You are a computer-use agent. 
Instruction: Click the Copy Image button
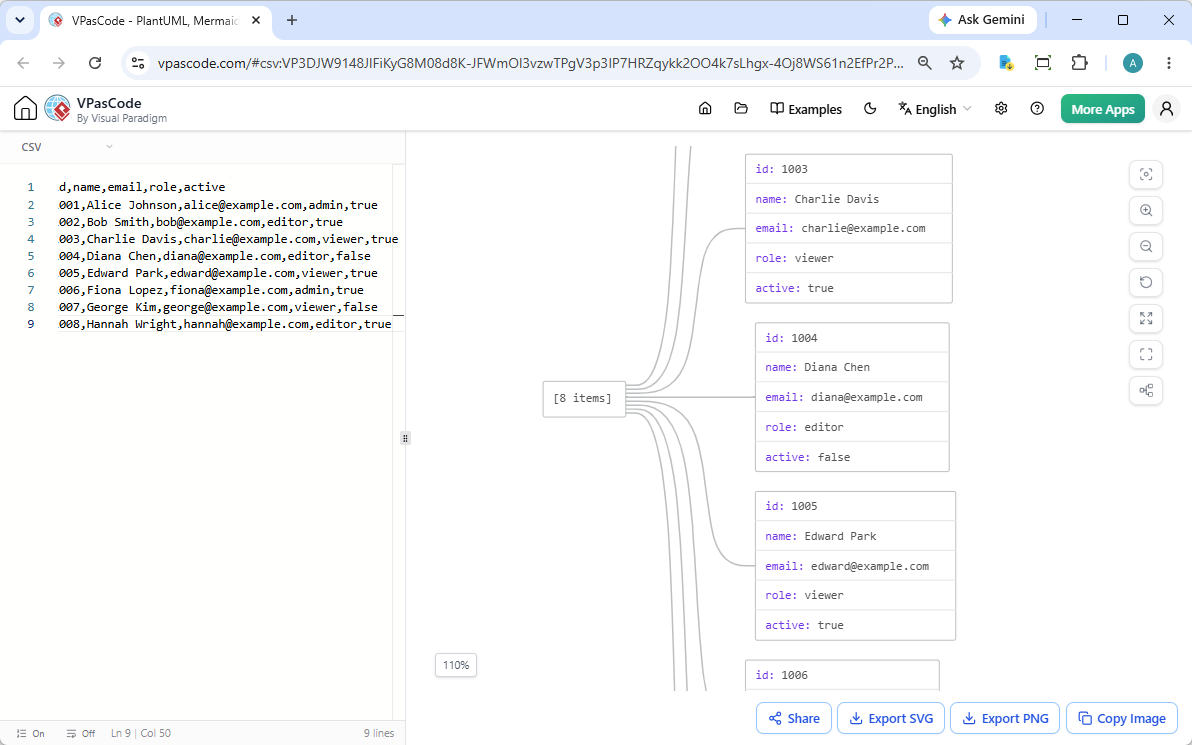pyautogui.click(x=1122, y=718)
